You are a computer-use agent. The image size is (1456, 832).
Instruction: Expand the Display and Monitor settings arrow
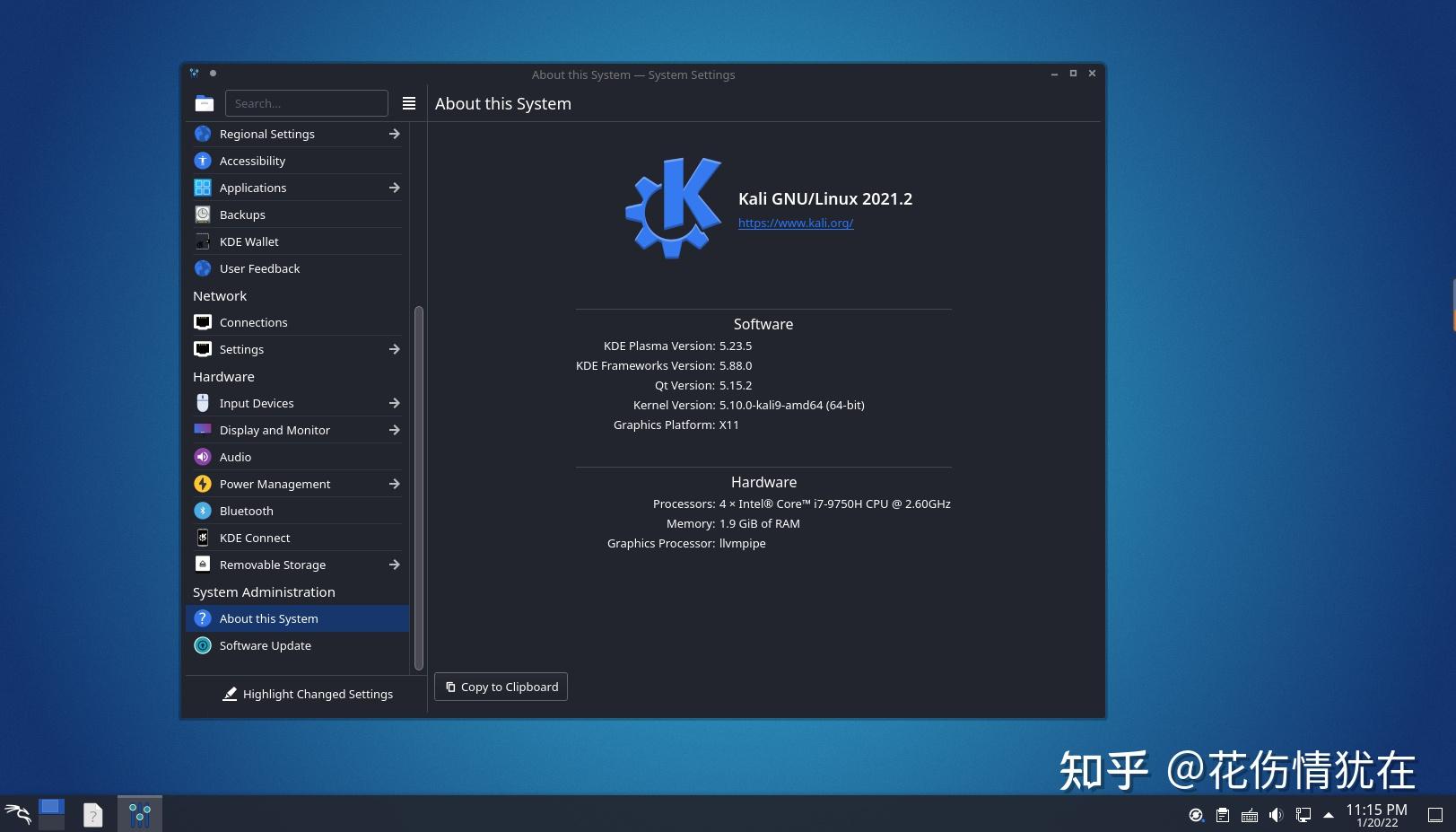394,429
